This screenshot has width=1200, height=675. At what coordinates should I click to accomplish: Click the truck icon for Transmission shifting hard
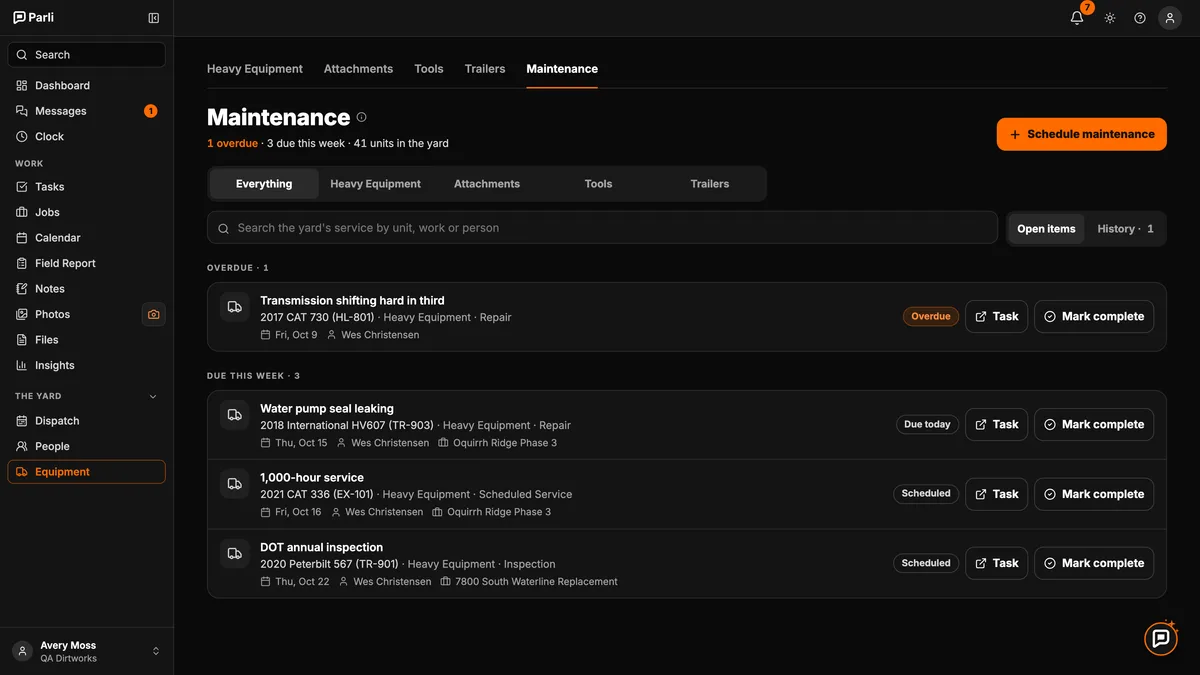coord(235,307)
